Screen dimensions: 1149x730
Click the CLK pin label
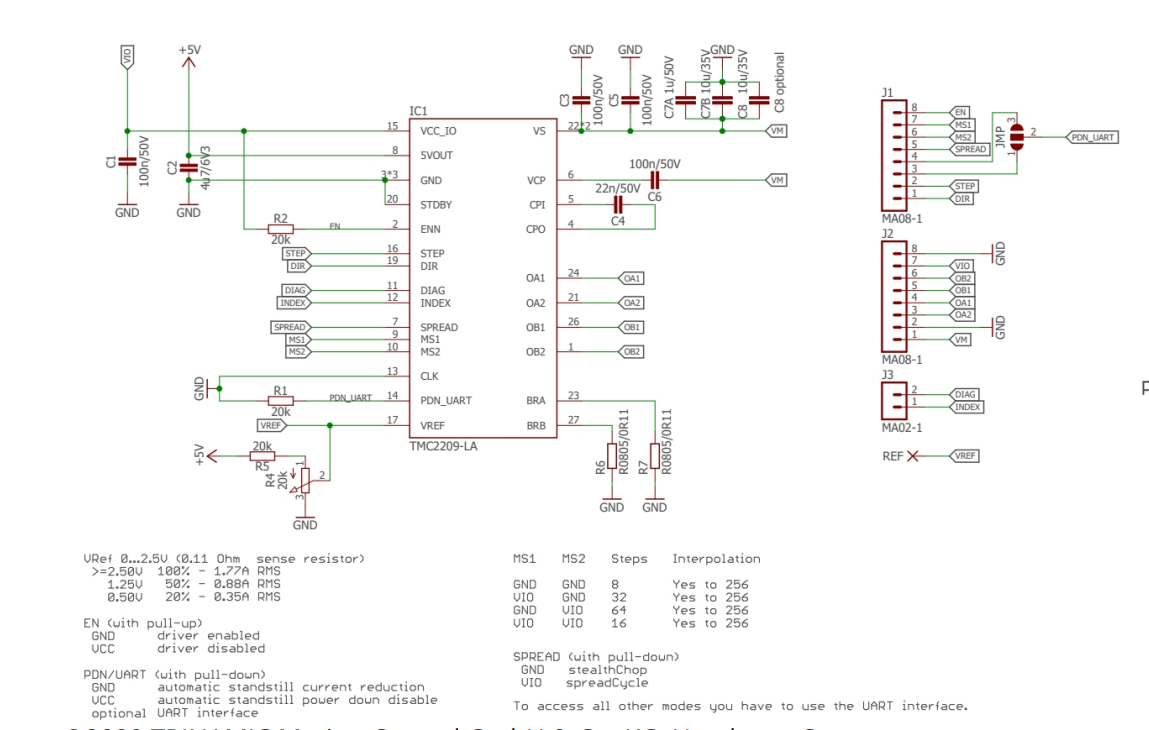(x=429, y=376)
